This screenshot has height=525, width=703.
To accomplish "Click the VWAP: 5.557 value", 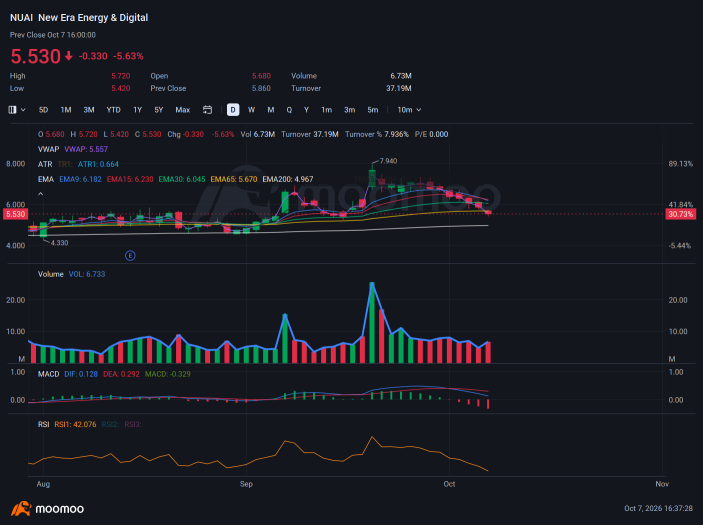I will pyautogui.click(x=86, y=149).
